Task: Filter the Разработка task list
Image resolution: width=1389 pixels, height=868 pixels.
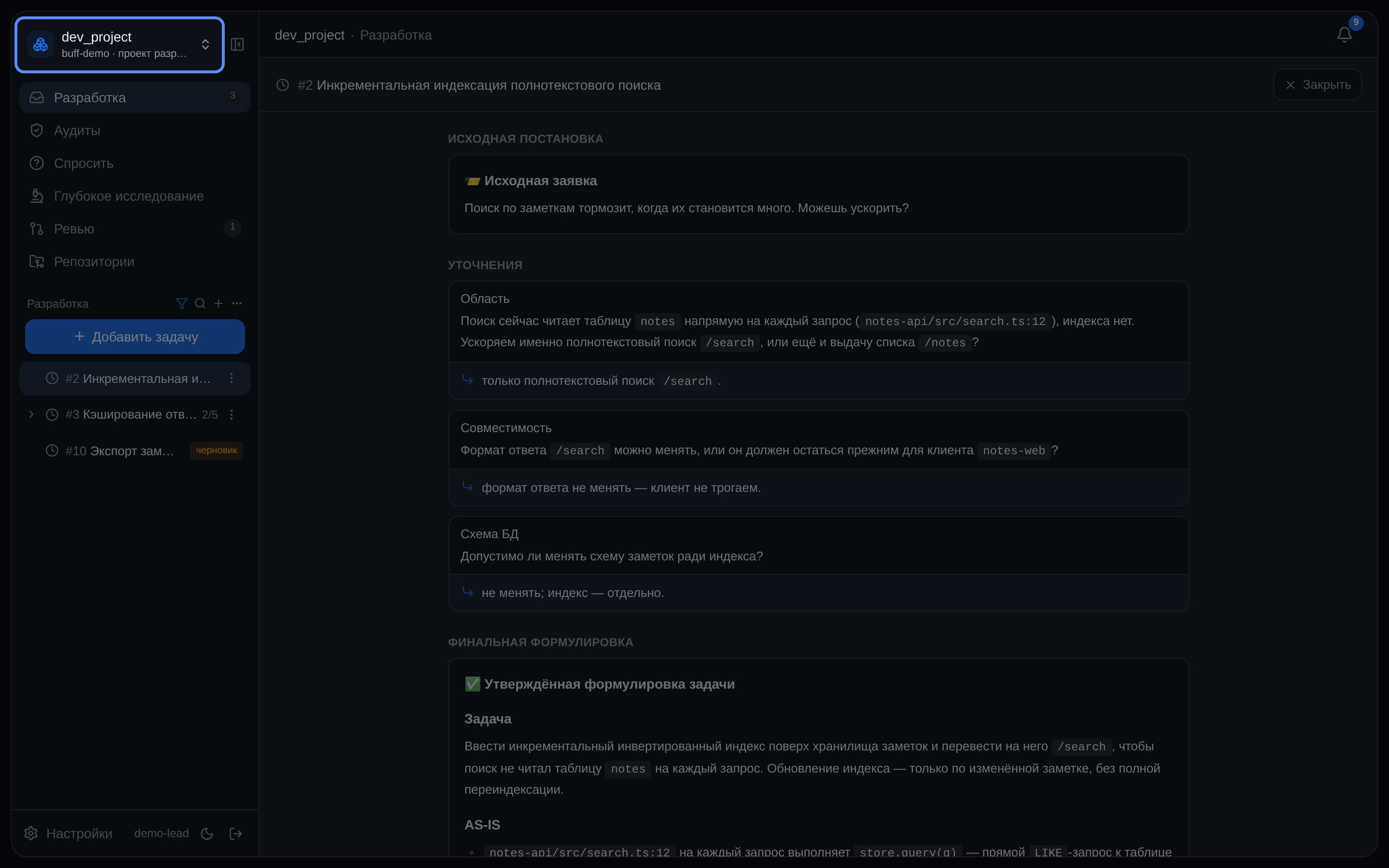Action: click(x=181, y=303)
